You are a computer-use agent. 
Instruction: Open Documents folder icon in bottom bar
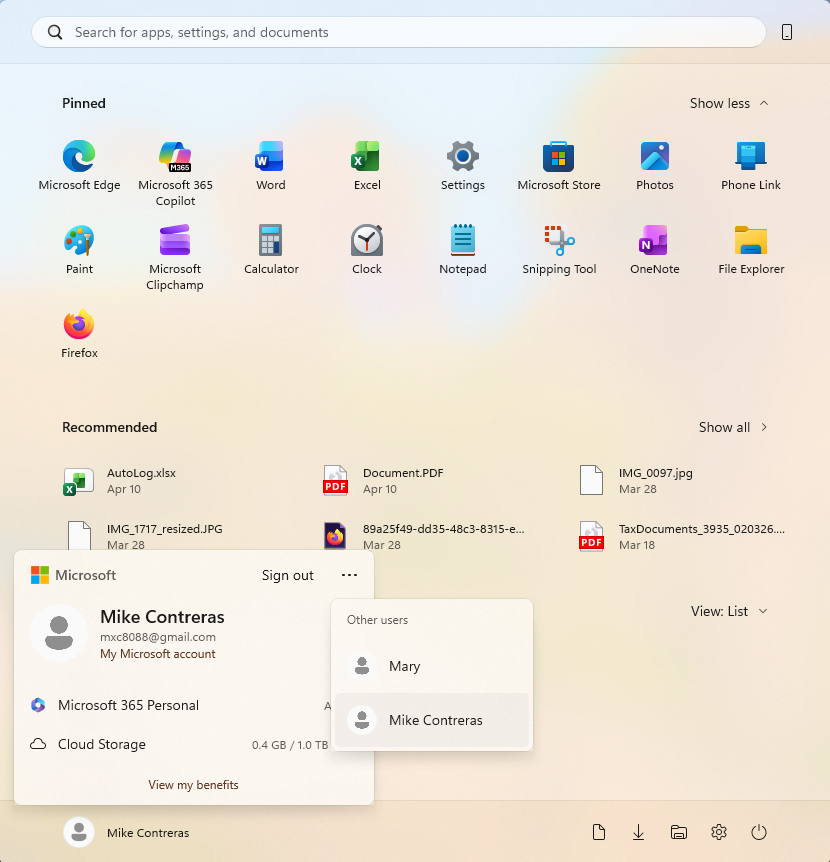(x=599, y=832)
